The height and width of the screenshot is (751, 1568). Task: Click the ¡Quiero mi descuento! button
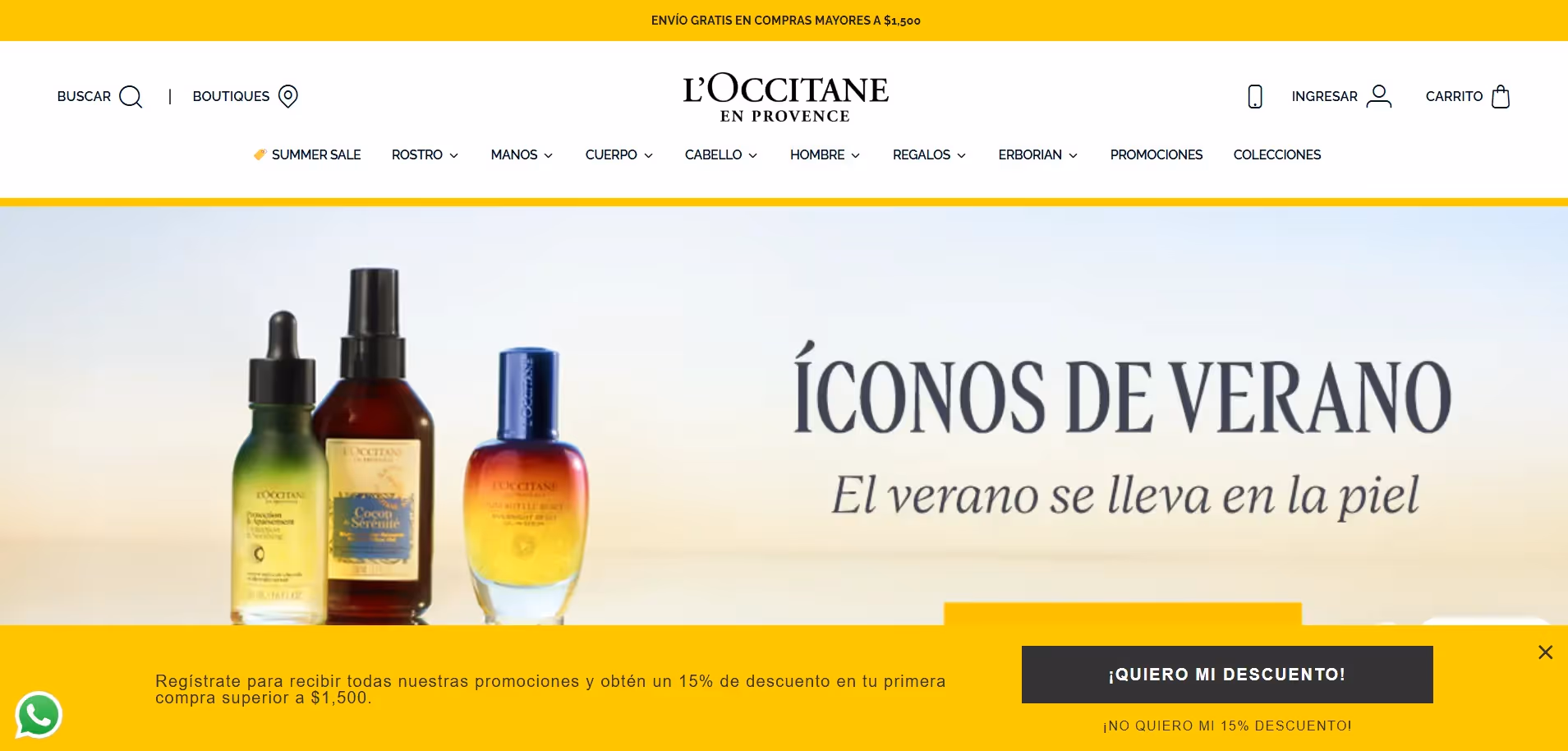[1227, 675]
